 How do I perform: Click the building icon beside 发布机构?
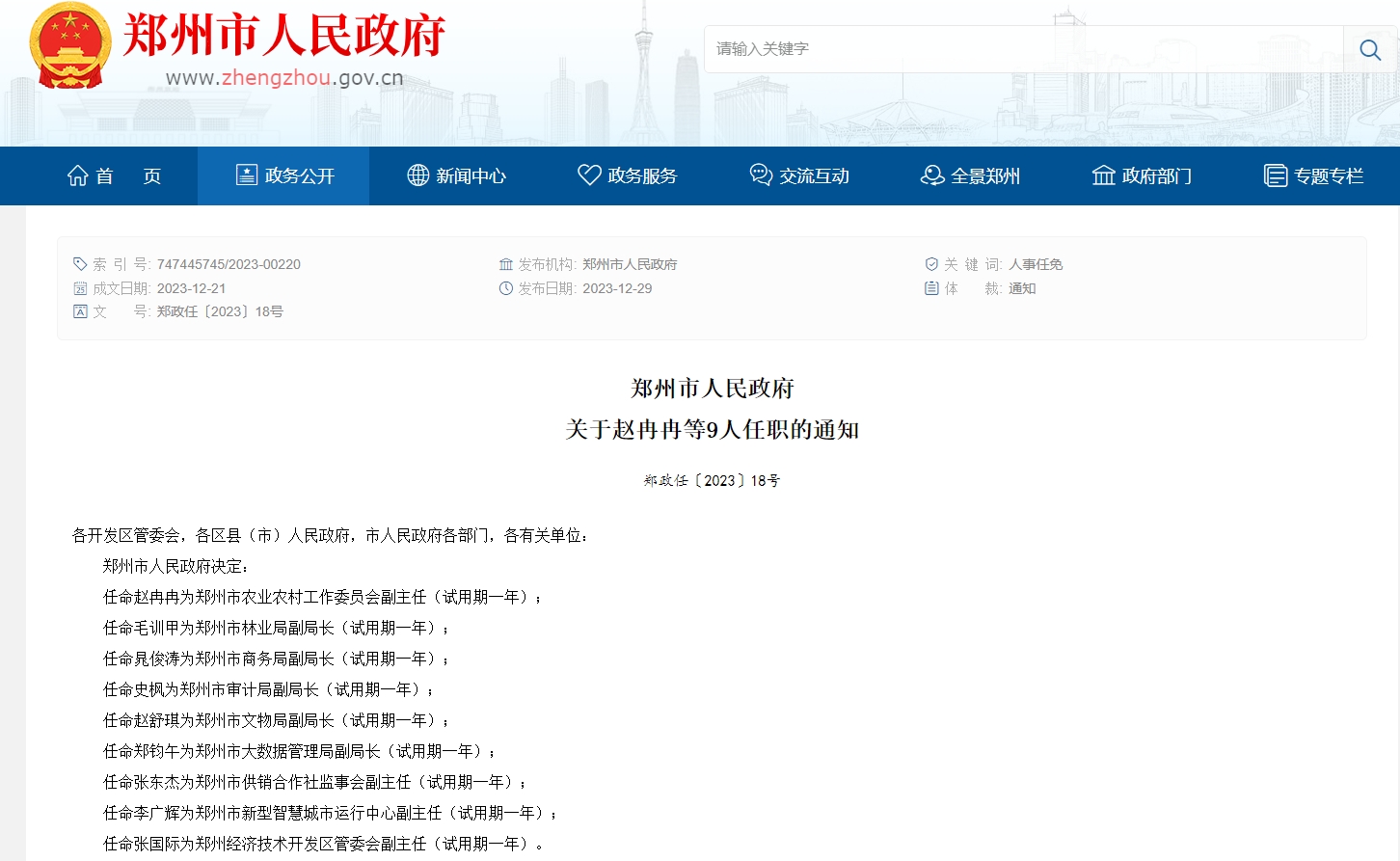pyautogui.click(x=506, y=264)
